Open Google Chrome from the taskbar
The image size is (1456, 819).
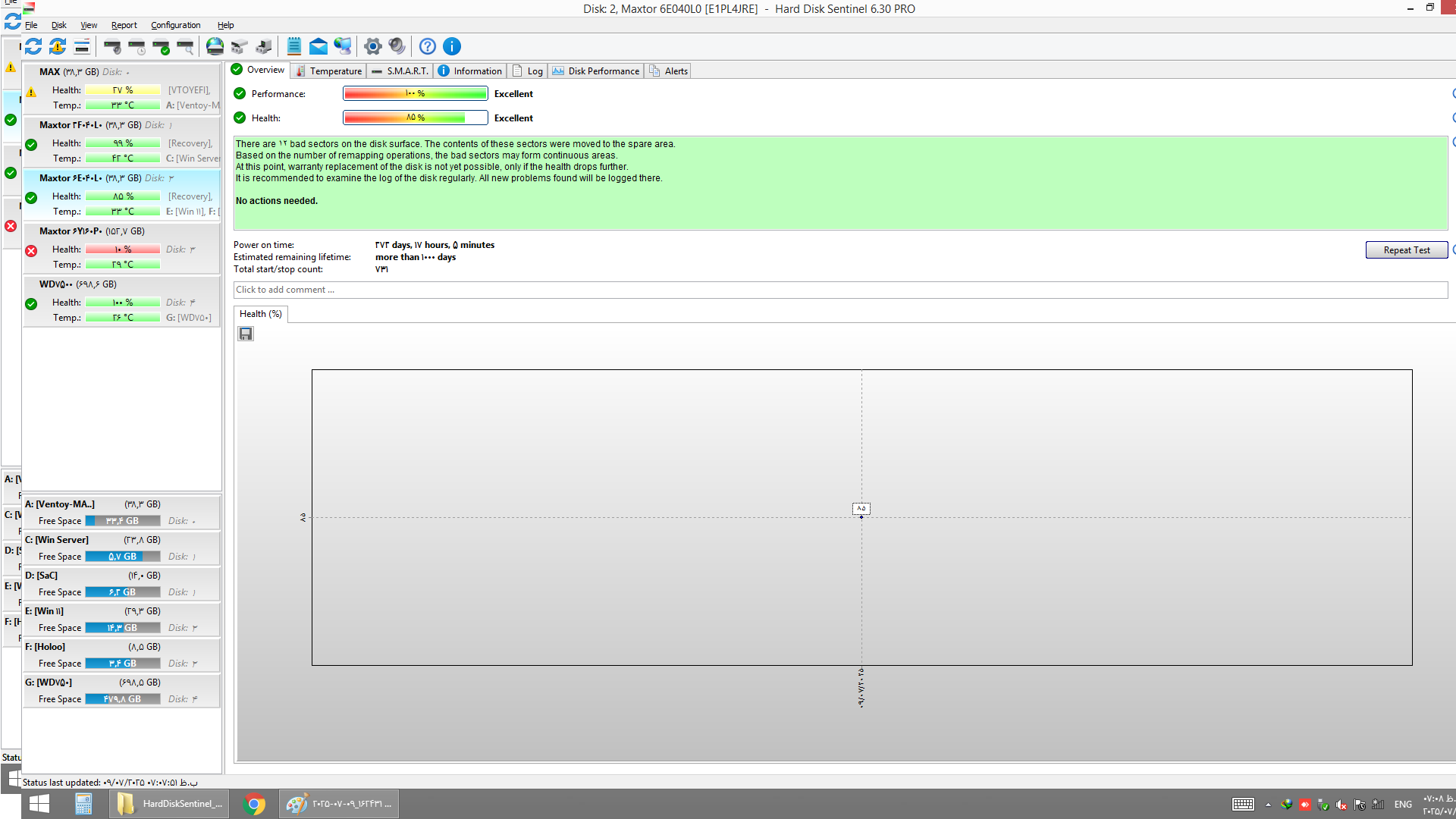pos(255,804)
